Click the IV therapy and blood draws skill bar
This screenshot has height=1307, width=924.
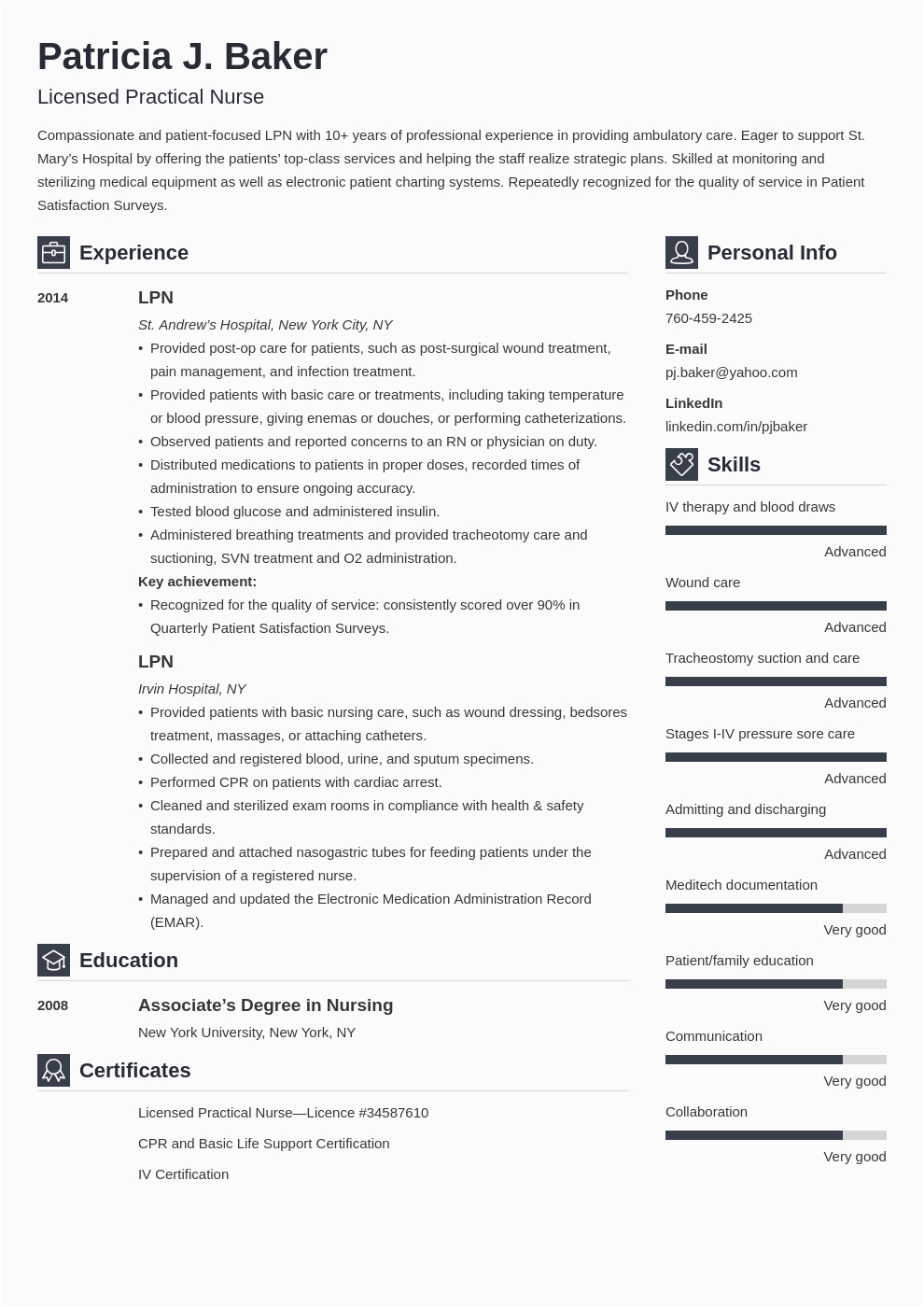point(776,530)
